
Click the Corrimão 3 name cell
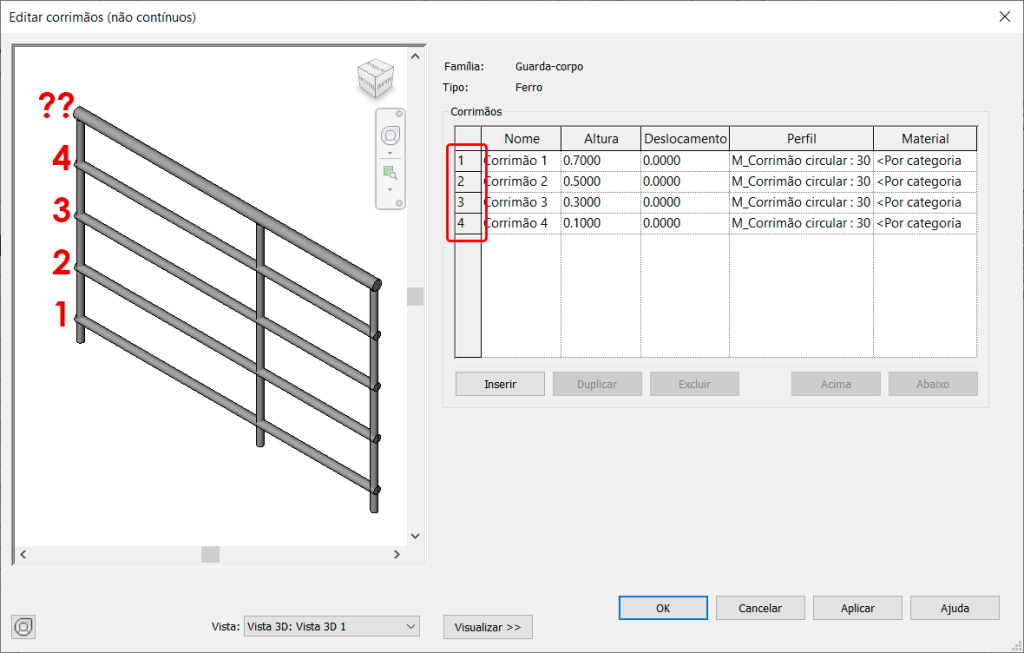[x=521, y=202]
